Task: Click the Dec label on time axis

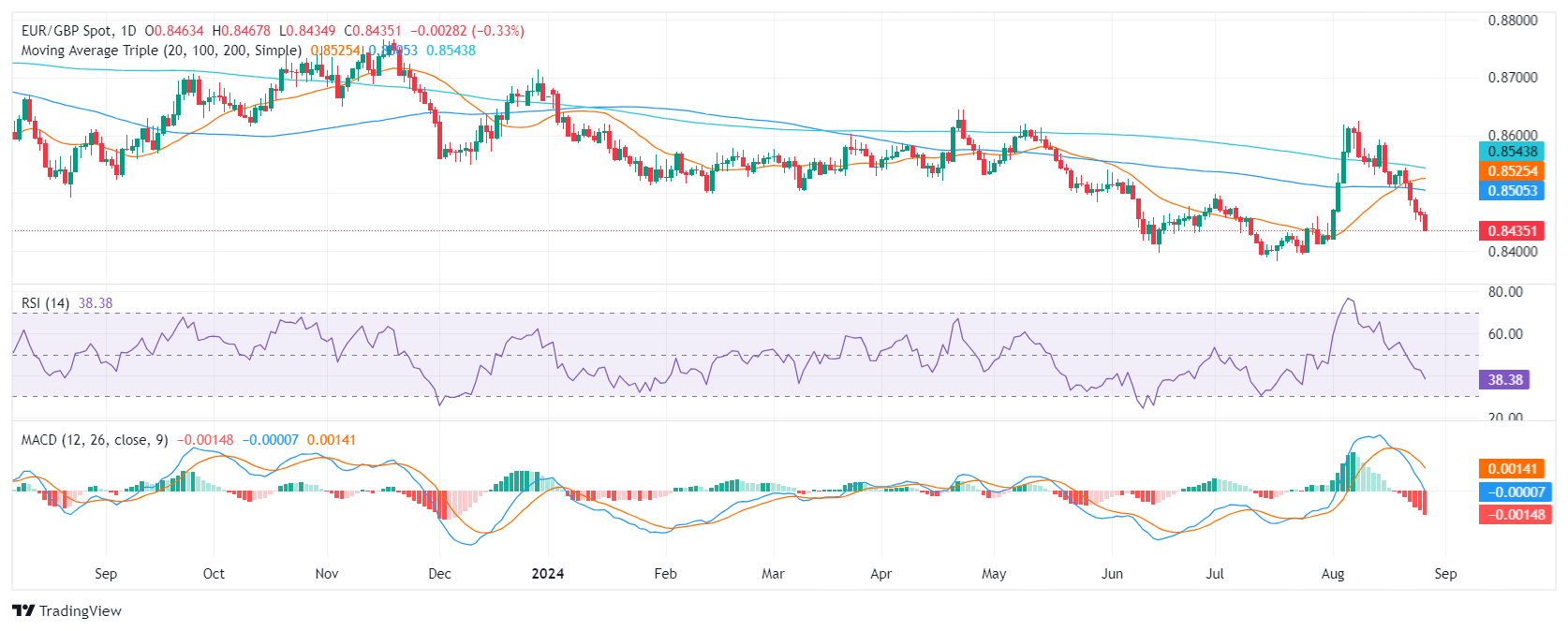Action: 439,574
